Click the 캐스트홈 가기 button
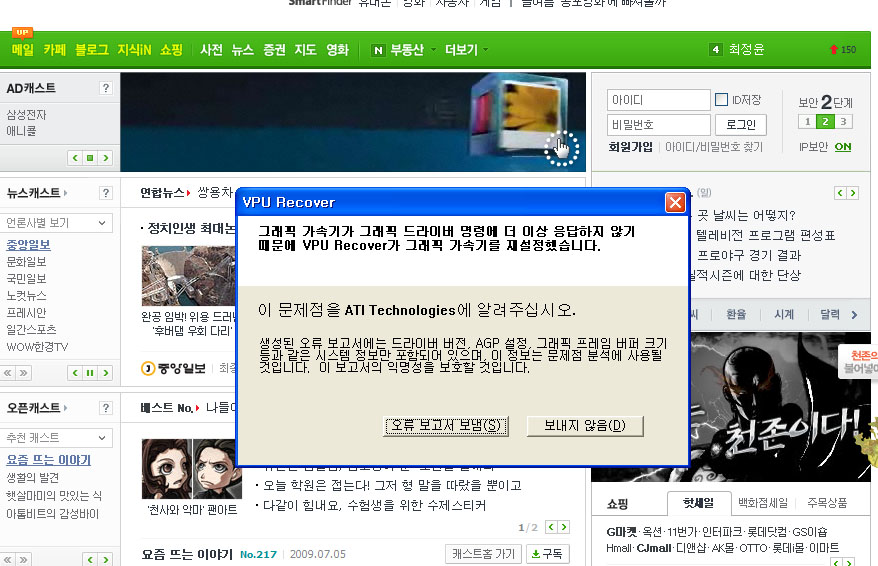Viewport: 878px width, 566px height. (484, 554)
